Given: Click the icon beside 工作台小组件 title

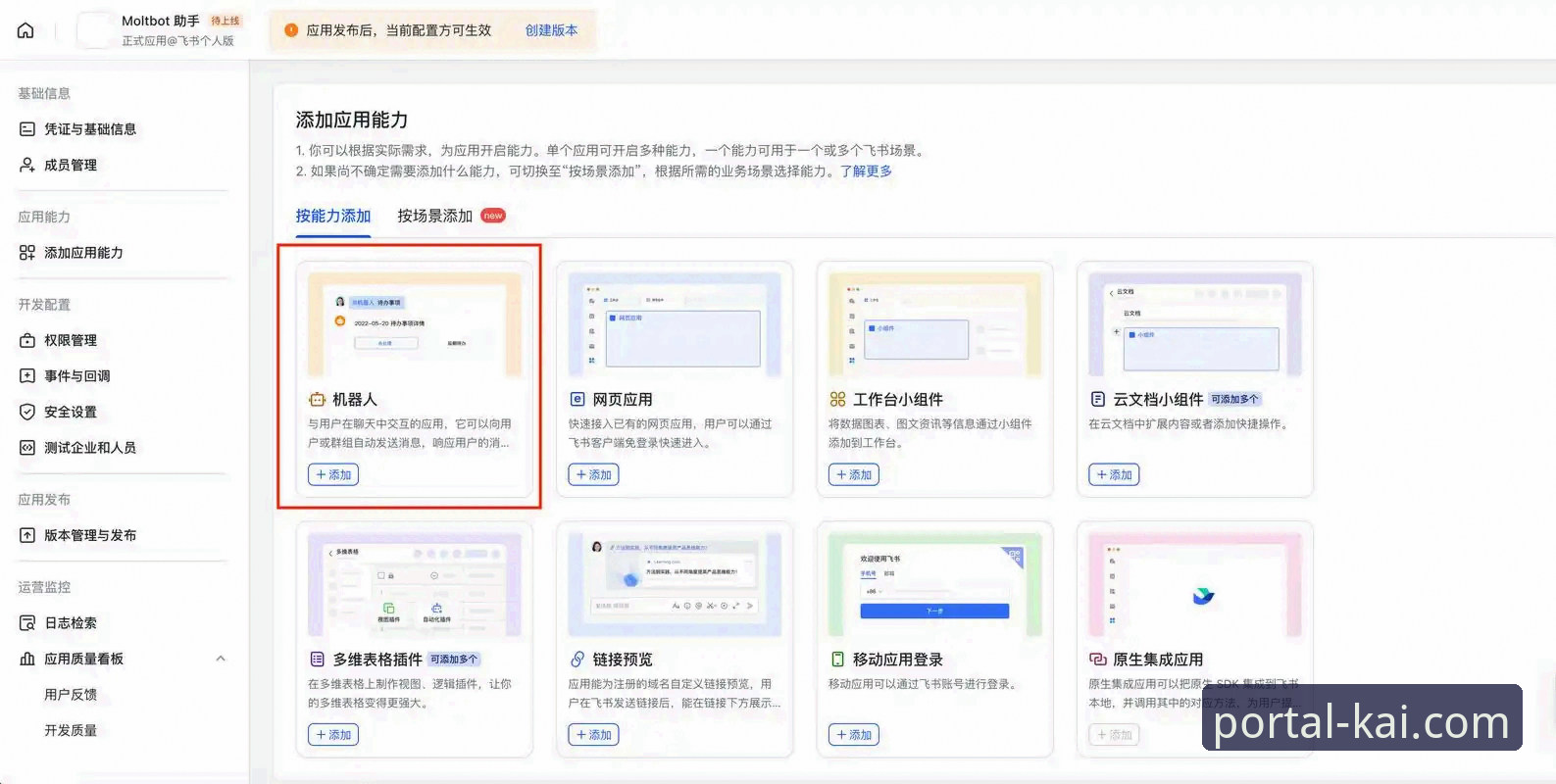Looking at the screenshot, I should [x=837, y=400].
